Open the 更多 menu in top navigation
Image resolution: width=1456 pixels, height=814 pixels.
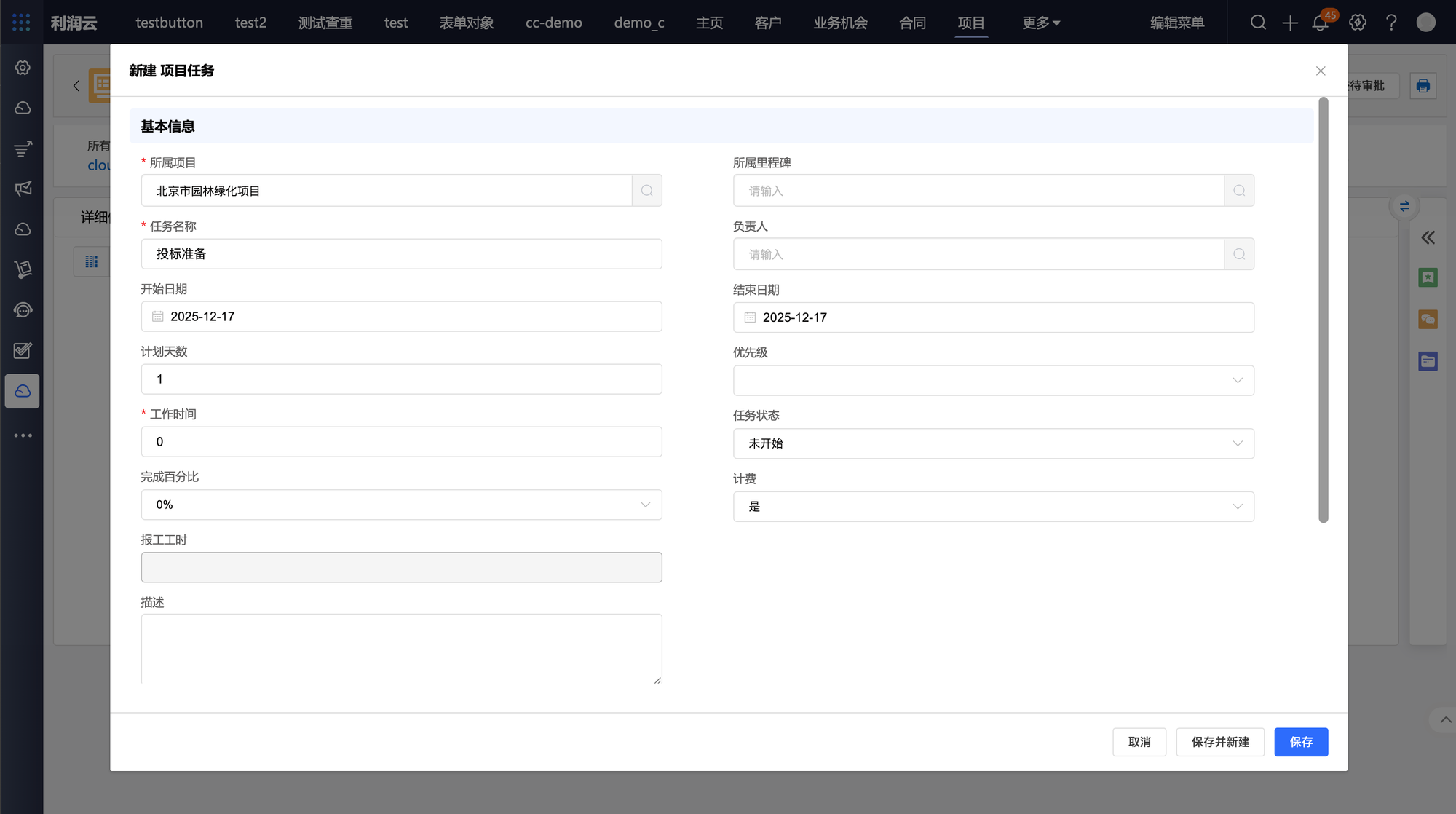1040,23
